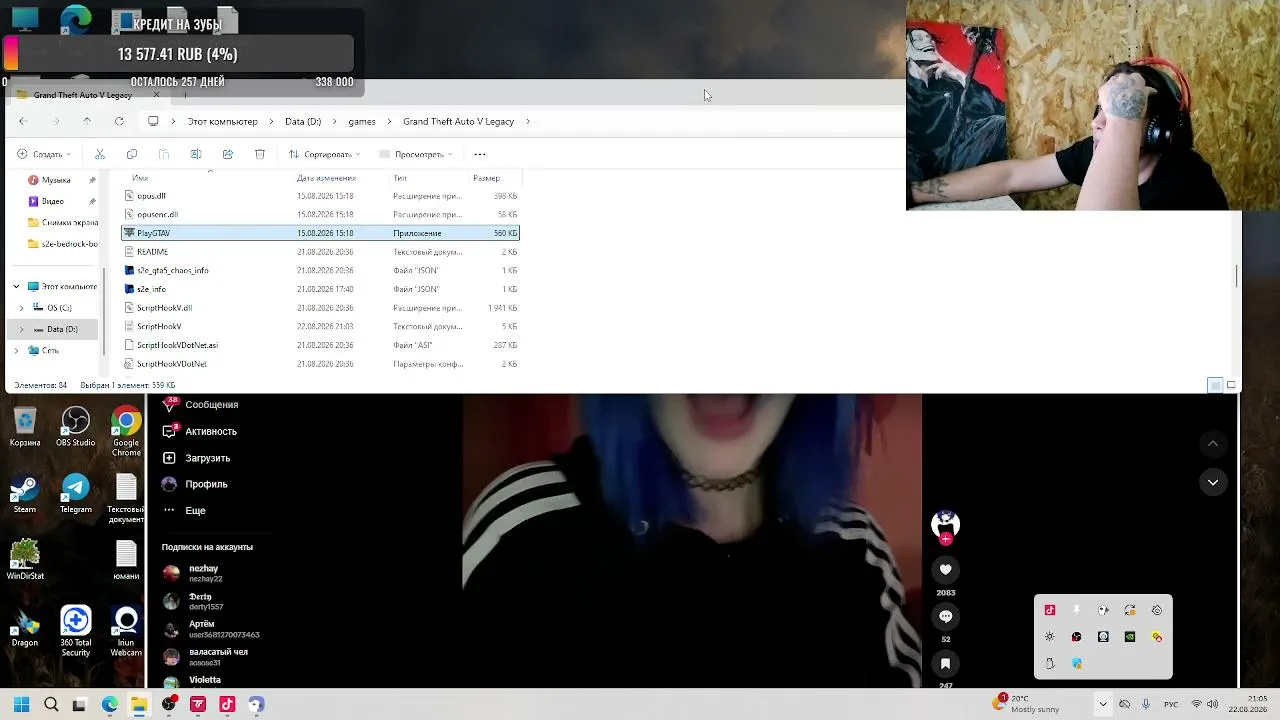Expand the OS (C:) drive node
The width and height of the screenshot is (1280, 720).
tap(22, 308)
